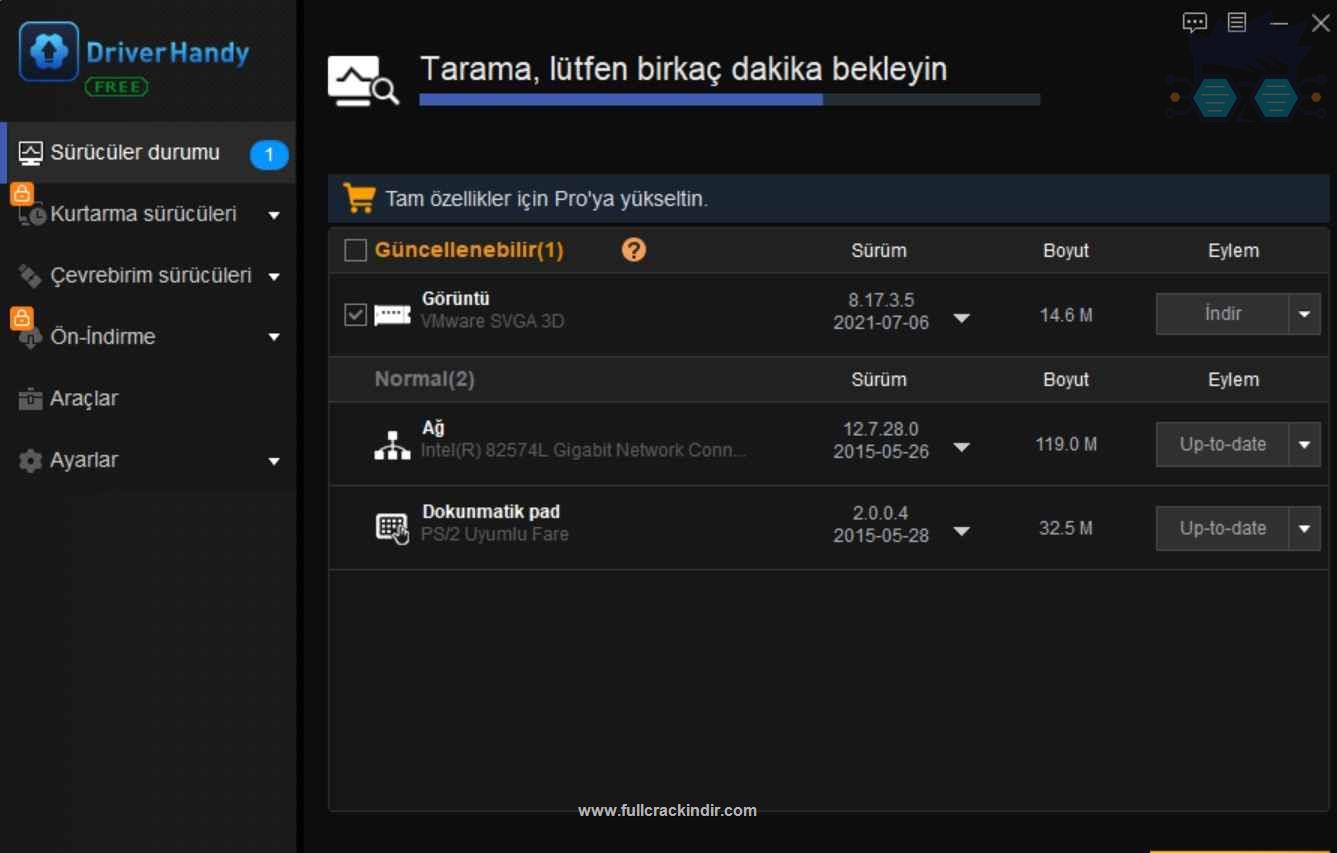The width and height of the screenshot is (1337, 853).
Task: Tick the Güncellenebilir(1) select-all checkbox
Action: (355, 250)
